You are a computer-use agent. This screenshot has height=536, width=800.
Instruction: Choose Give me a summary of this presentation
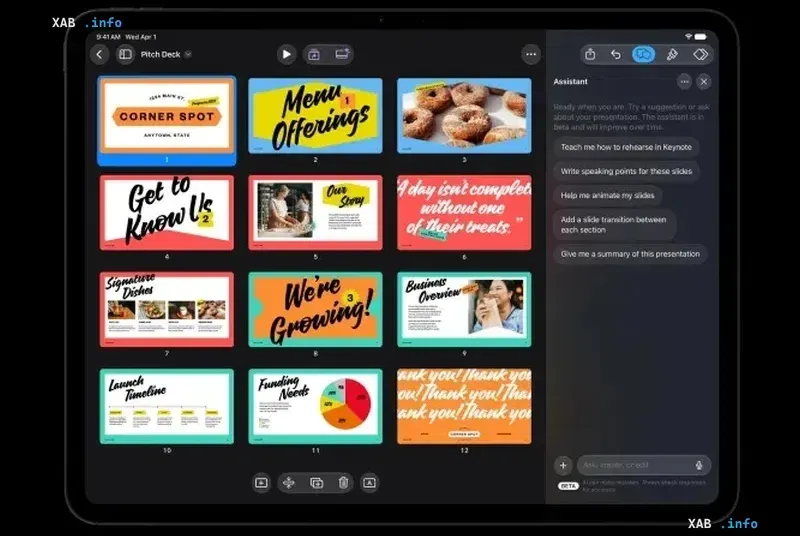click(x=630, y=254)
